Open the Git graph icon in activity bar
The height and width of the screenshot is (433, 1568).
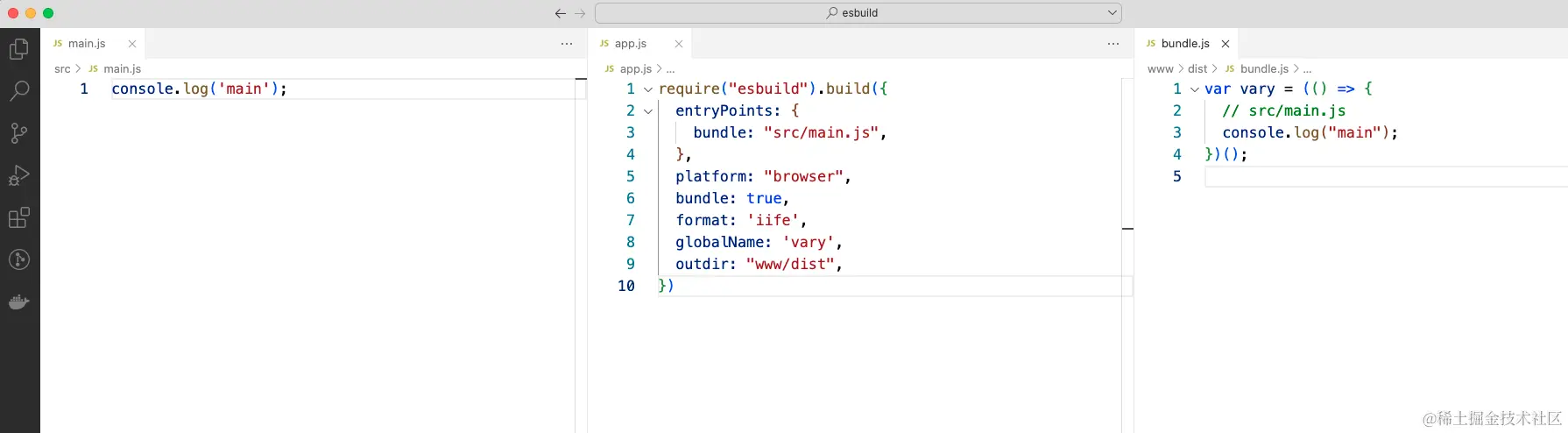19,259
